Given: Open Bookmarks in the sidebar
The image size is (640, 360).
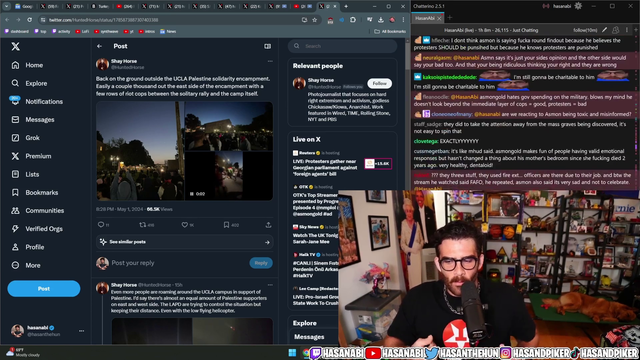Looking at the screenshot, I should (x=35, y=192).
